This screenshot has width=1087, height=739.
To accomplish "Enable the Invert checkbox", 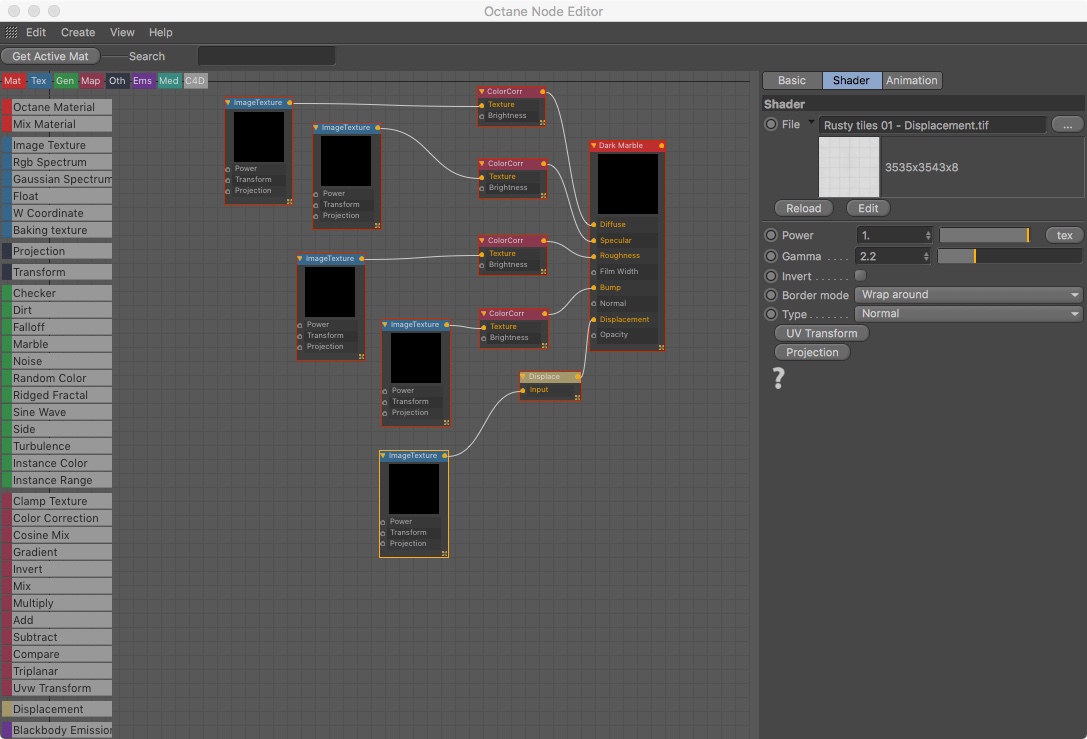I will pyautogui.click(x=860, y=276).
